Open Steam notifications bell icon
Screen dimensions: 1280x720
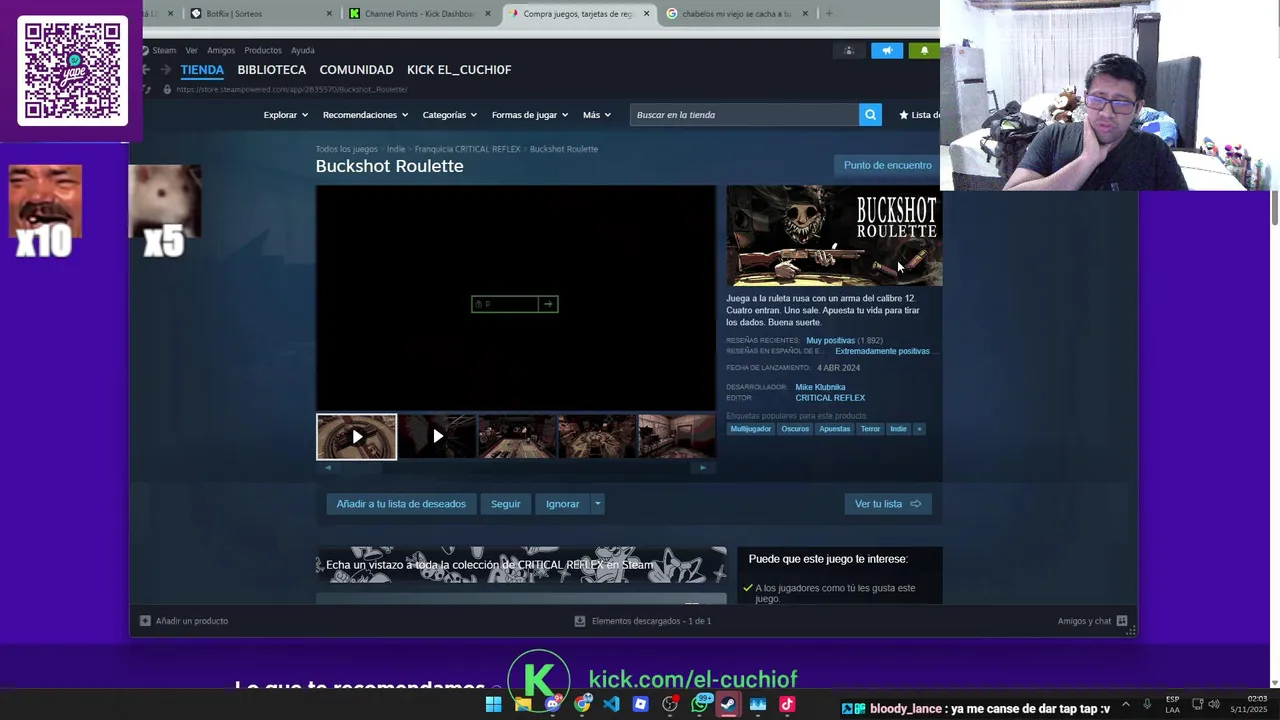tap(924, 50)
